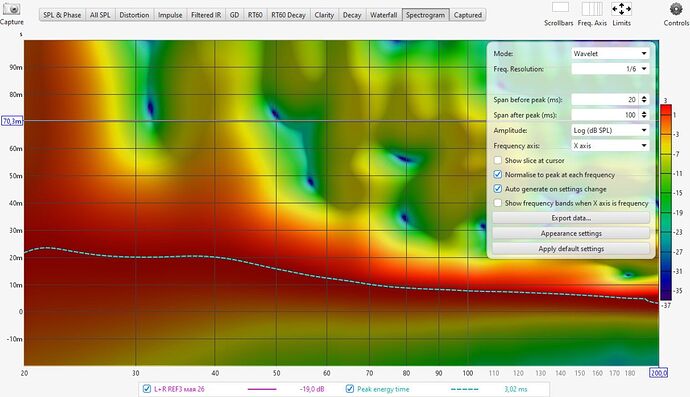The image size is (690, 397).
Task: Toggle Normalise to peak at each frequency
Action: (x=498, y=175)
